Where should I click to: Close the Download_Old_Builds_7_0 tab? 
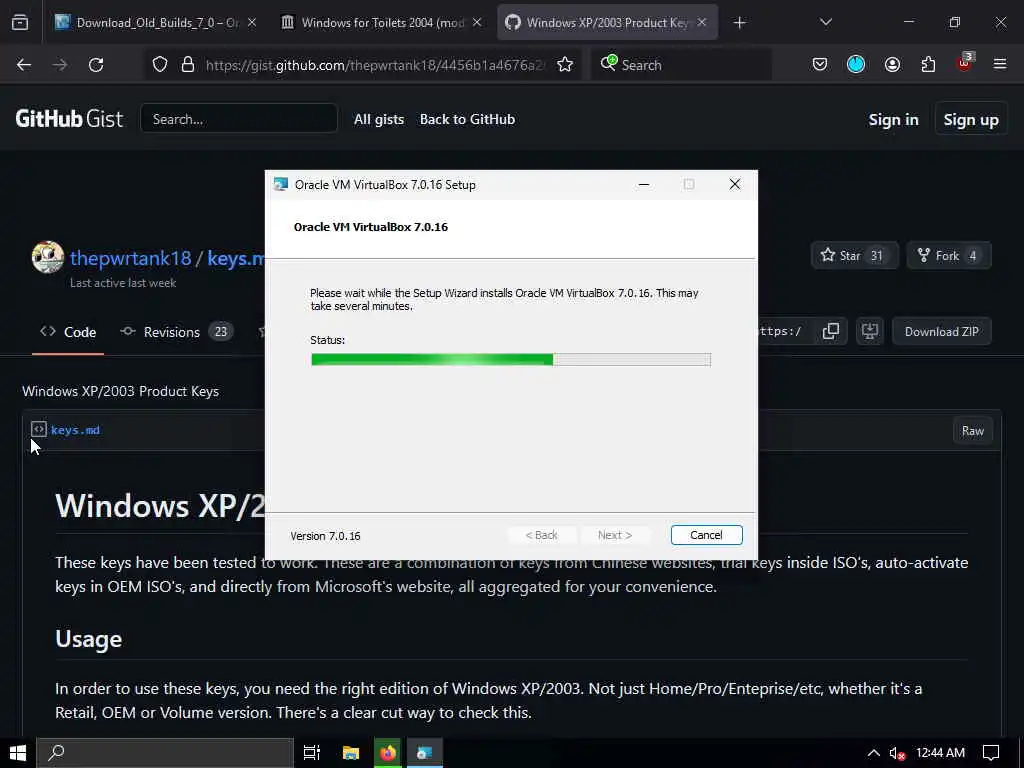(251, 23)
